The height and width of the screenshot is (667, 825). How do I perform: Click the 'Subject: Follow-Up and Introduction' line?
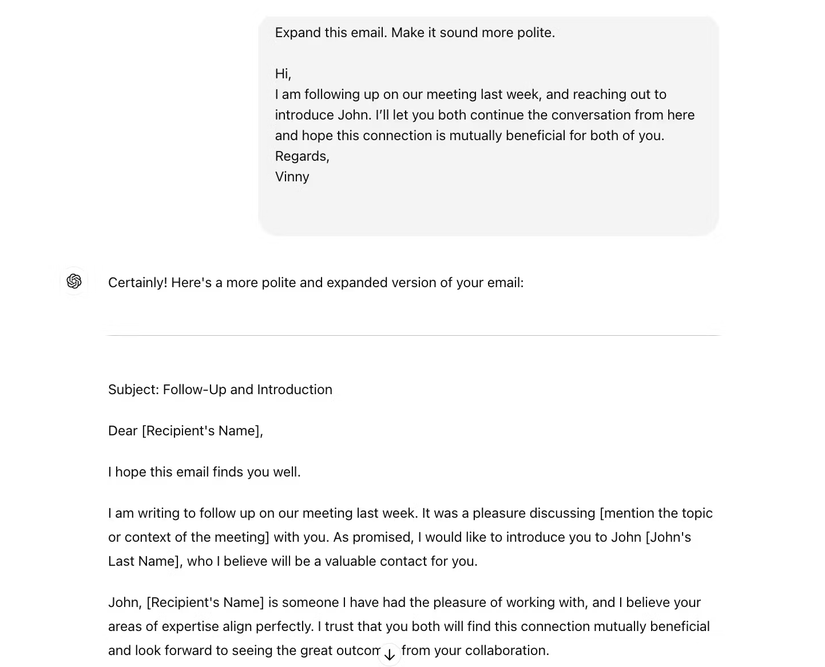220,390
